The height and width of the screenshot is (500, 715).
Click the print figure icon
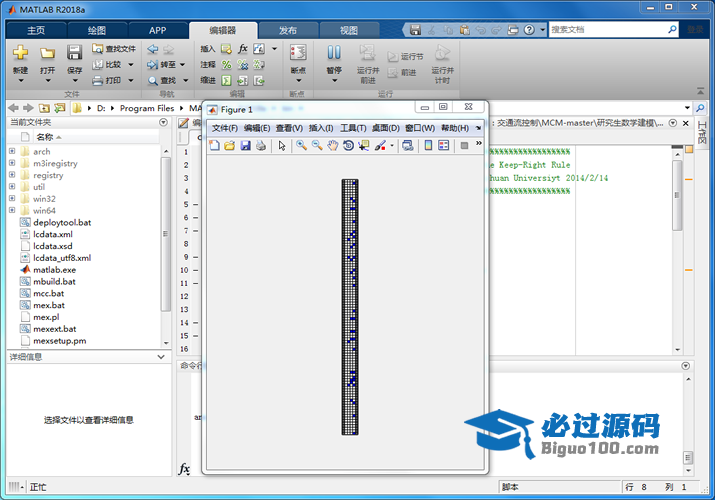(x=261, y=146)
